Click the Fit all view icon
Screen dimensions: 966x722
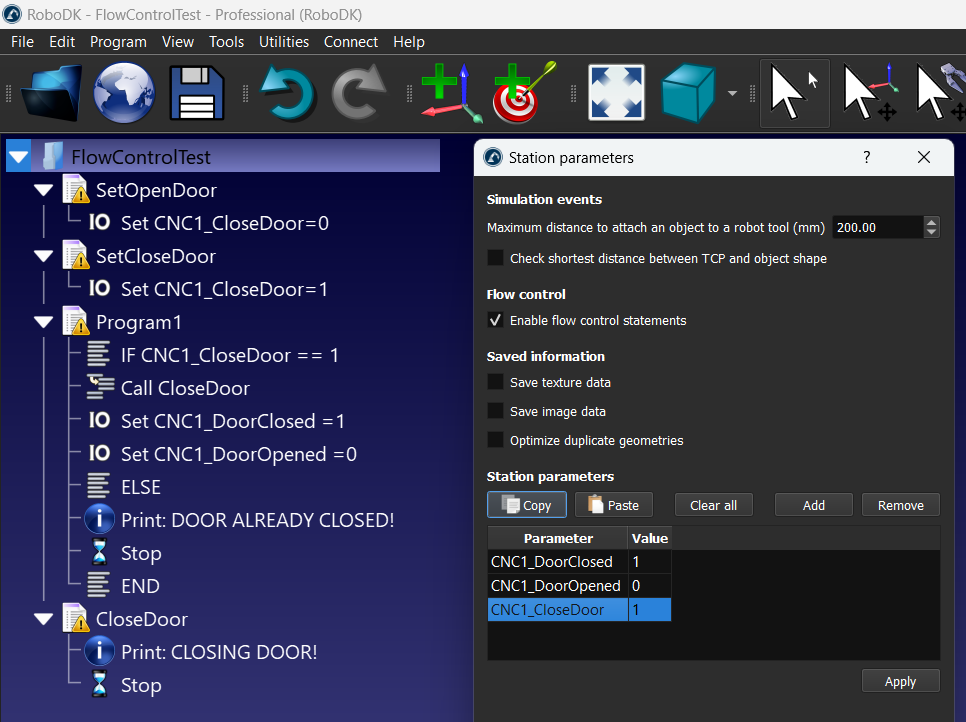pos(617,93)
